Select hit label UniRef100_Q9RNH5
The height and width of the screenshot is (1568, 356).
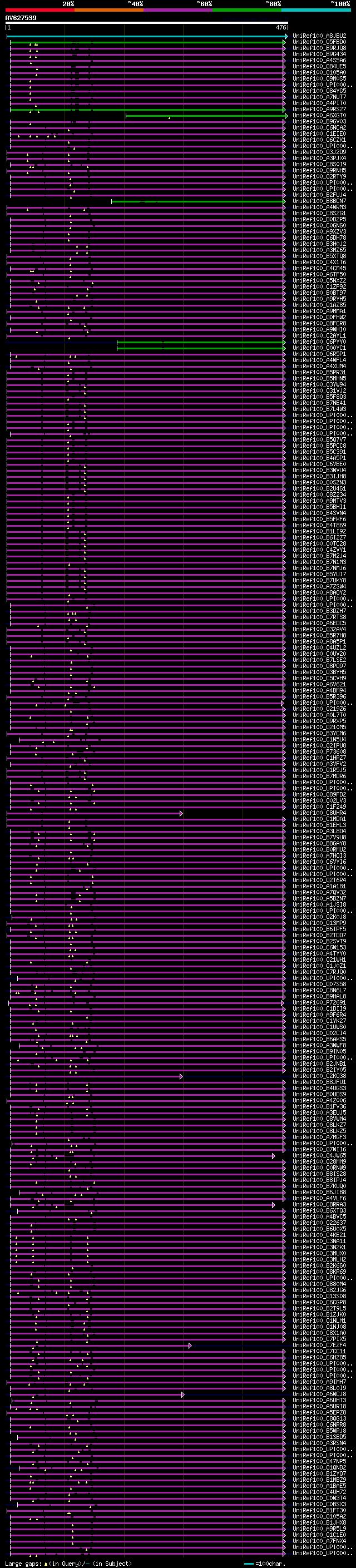(x=319, y=170)
